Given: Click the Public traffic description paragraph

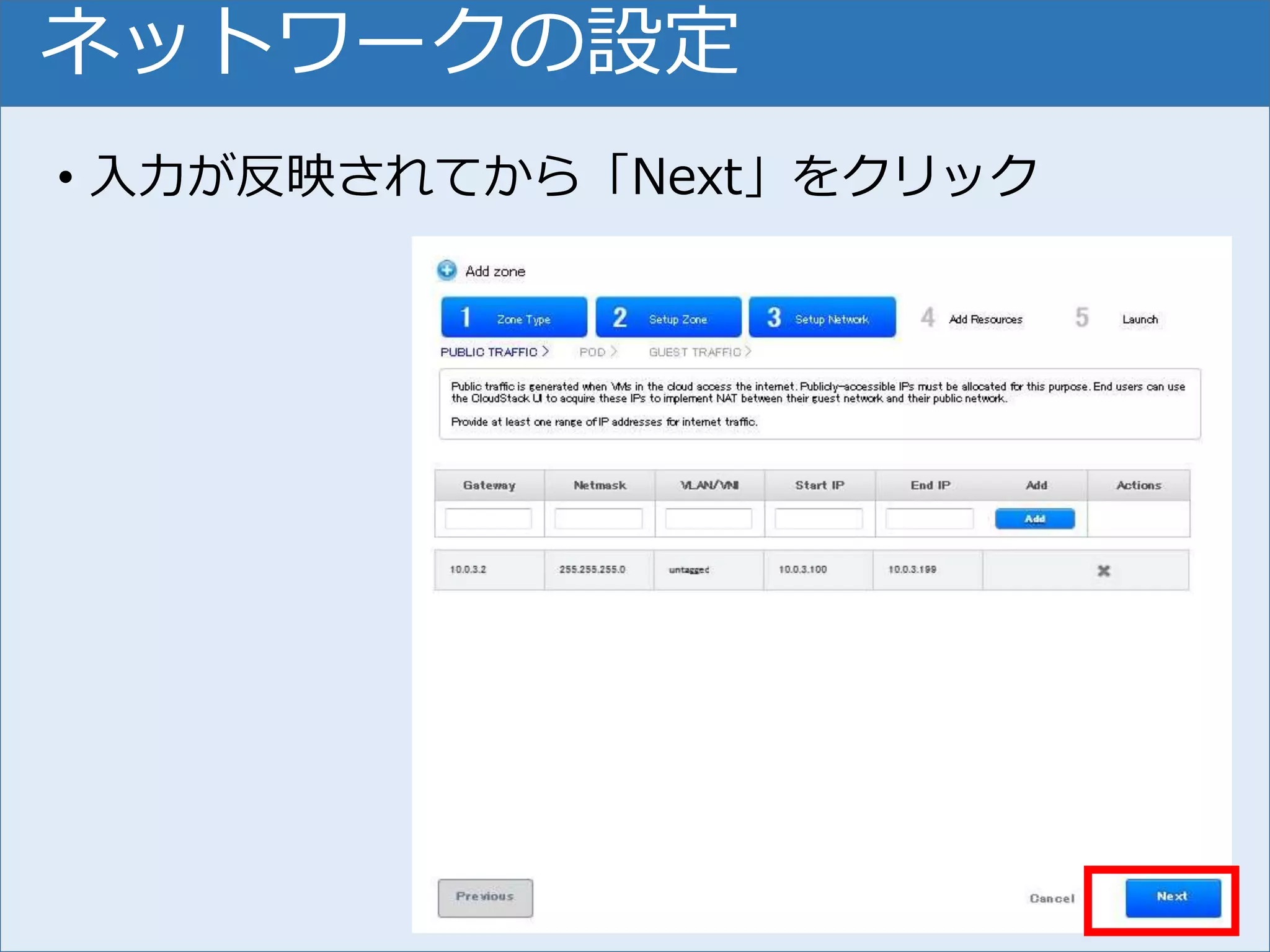Looking at the screenshot, I should (x=818, y=392).
